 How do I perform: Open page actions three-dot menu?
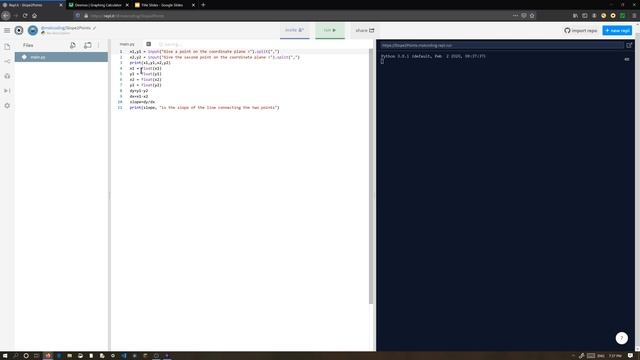coord(515,16)
